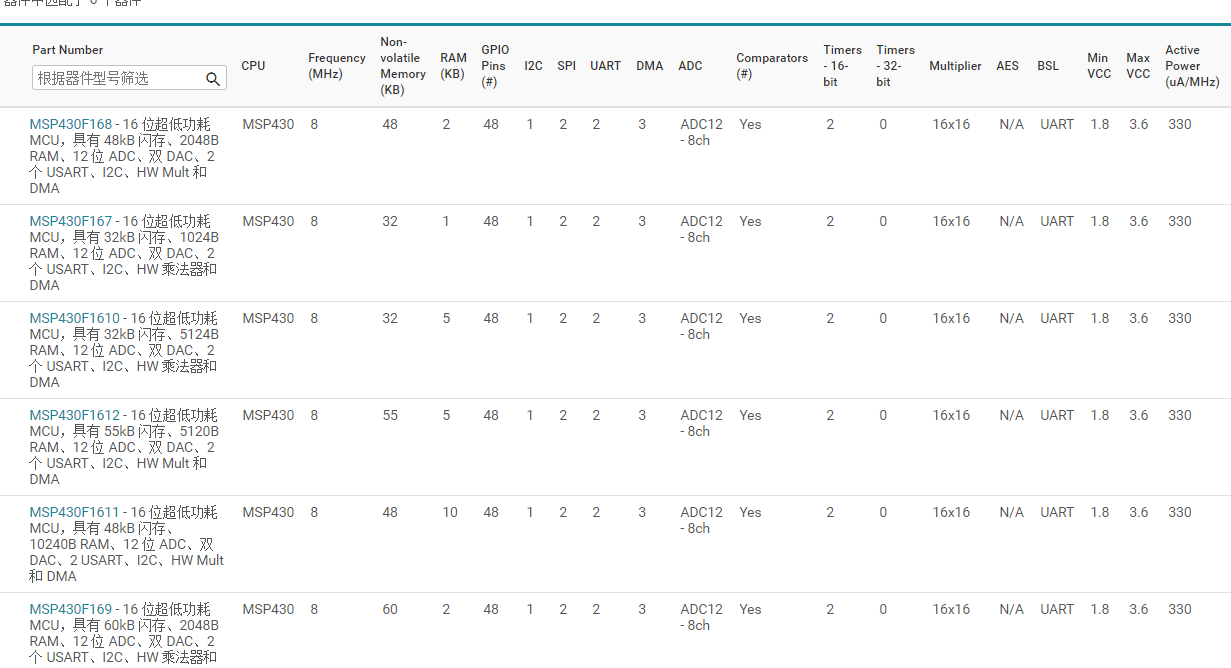Sort by RAM (KB) column header
The height and width of the screenshot is (668, 1231).
coord(452,66)
